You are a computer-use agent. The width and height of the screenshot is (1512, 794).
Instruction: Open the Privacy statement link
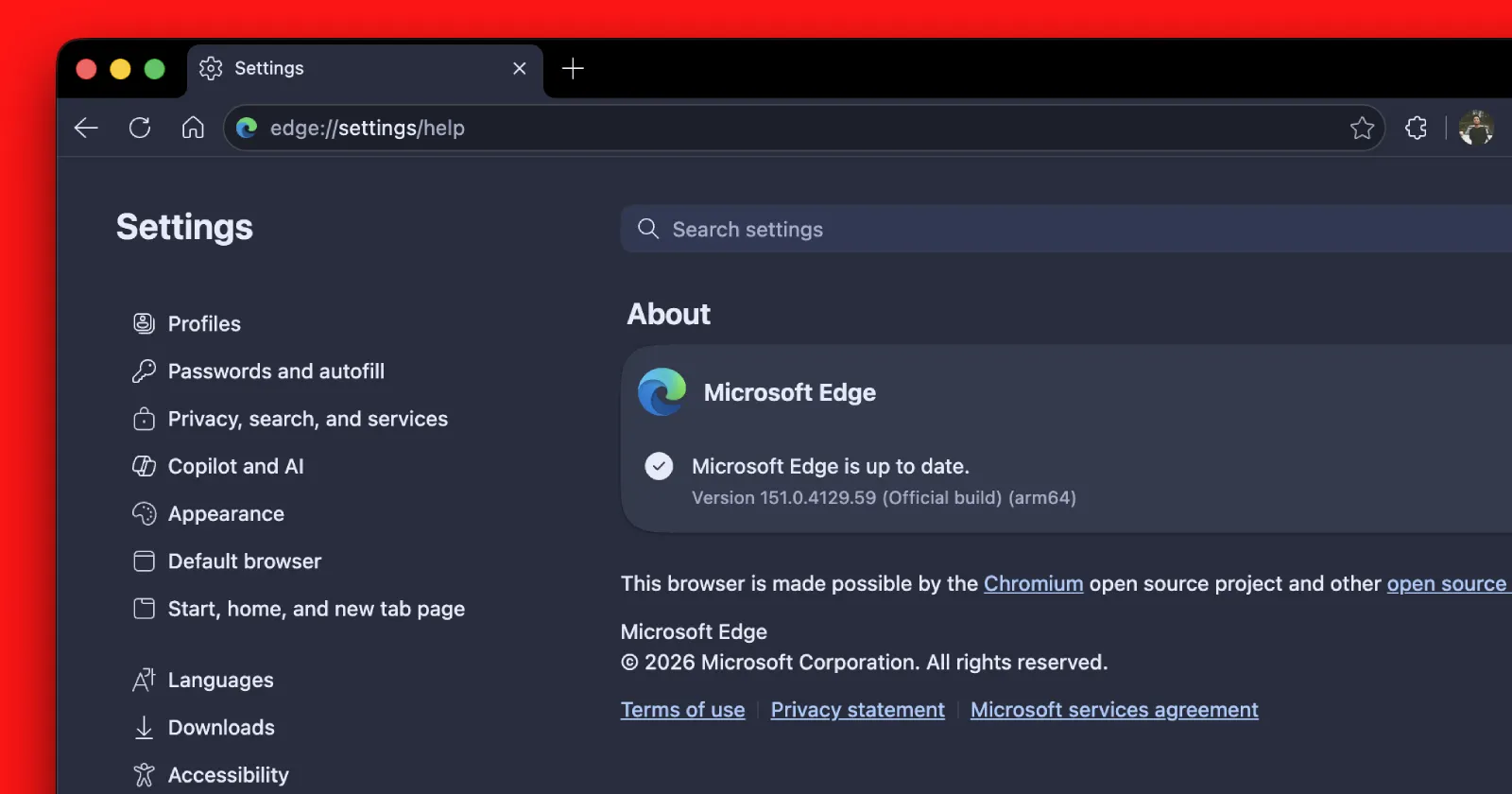pyautogui.click(x=857, y=710)
